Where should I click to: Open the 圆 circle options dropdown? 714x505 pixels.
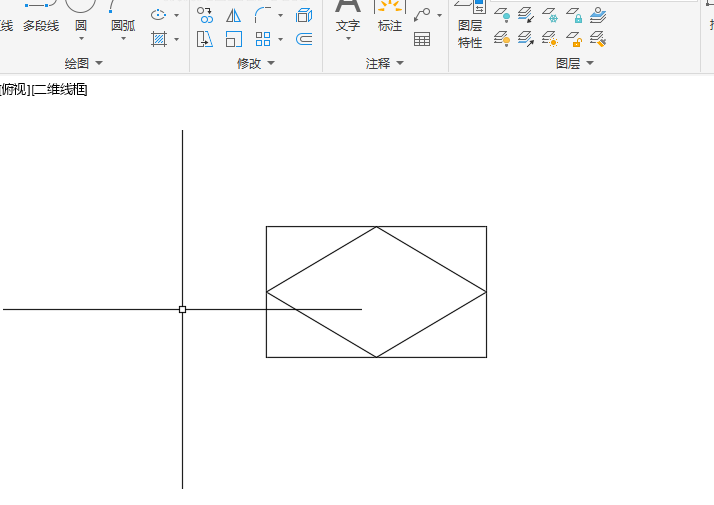point(81,39)
